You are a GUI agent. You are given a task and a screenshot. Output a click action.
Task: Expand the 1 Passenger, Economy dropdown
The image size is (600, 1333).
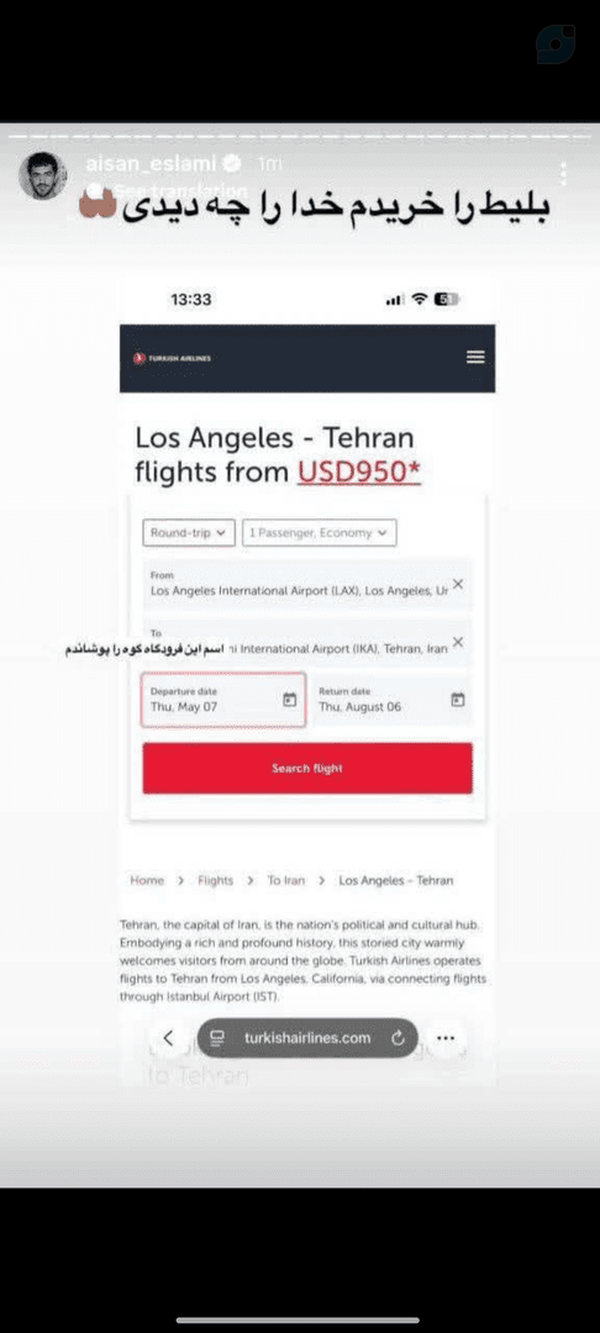pos(319,533)
